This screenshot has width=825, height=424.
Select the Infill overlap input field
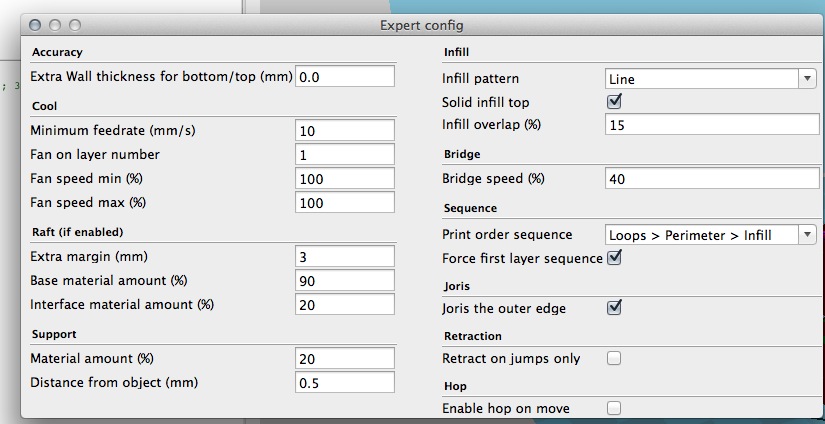710,125
